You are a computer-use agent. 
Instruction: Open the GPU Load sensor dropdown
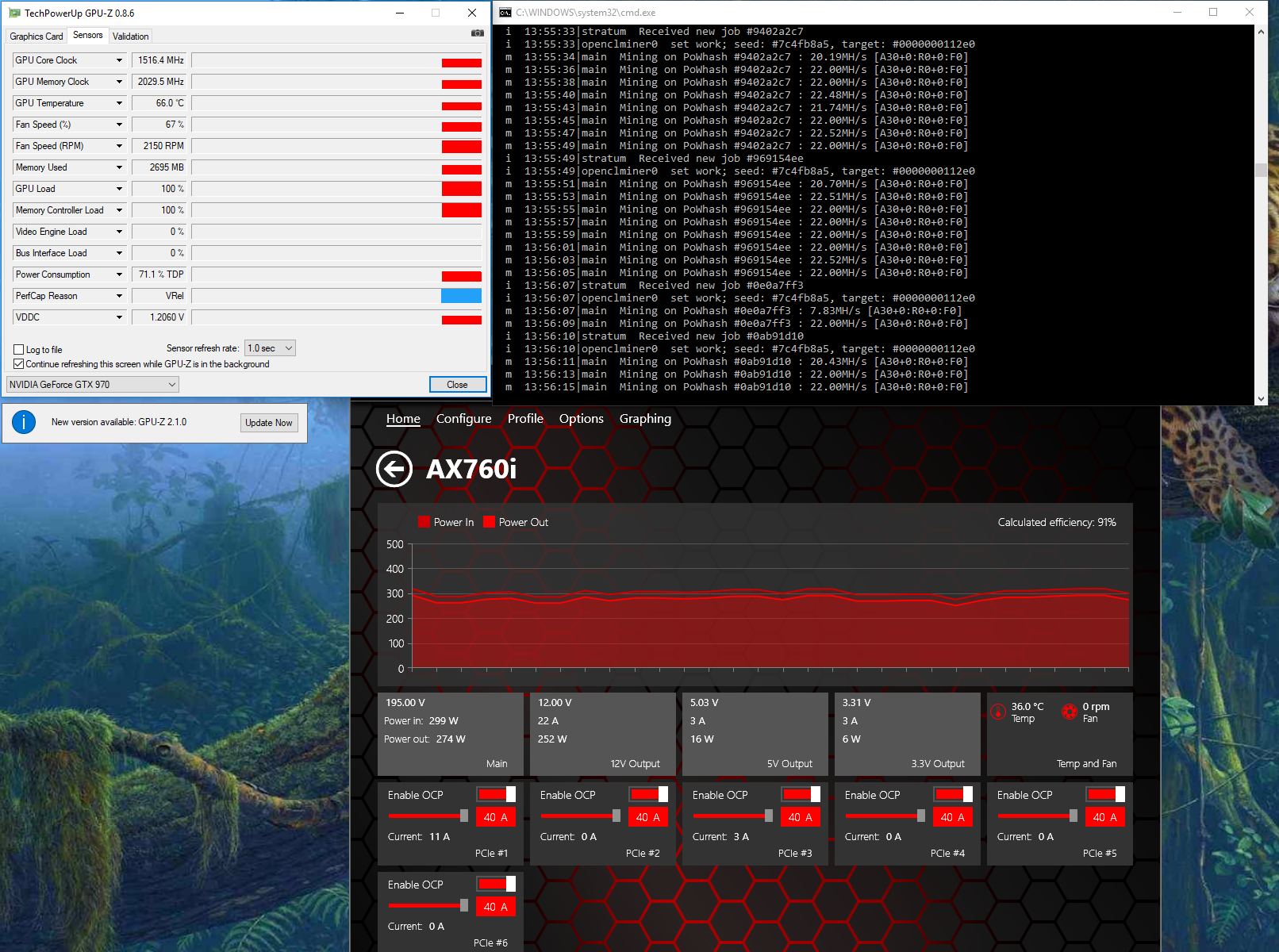click(x=120, y=189)
